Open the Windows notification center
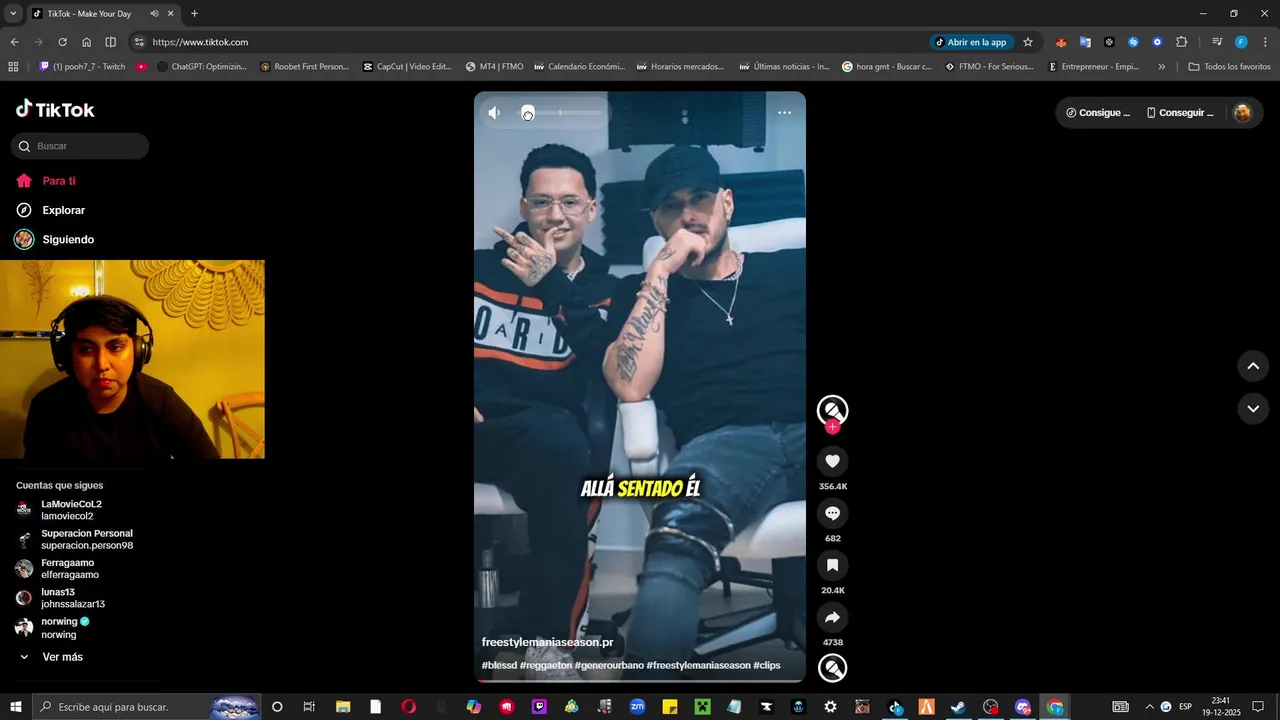Viewport: 1280px width, 720px height. click(1258, 707)
